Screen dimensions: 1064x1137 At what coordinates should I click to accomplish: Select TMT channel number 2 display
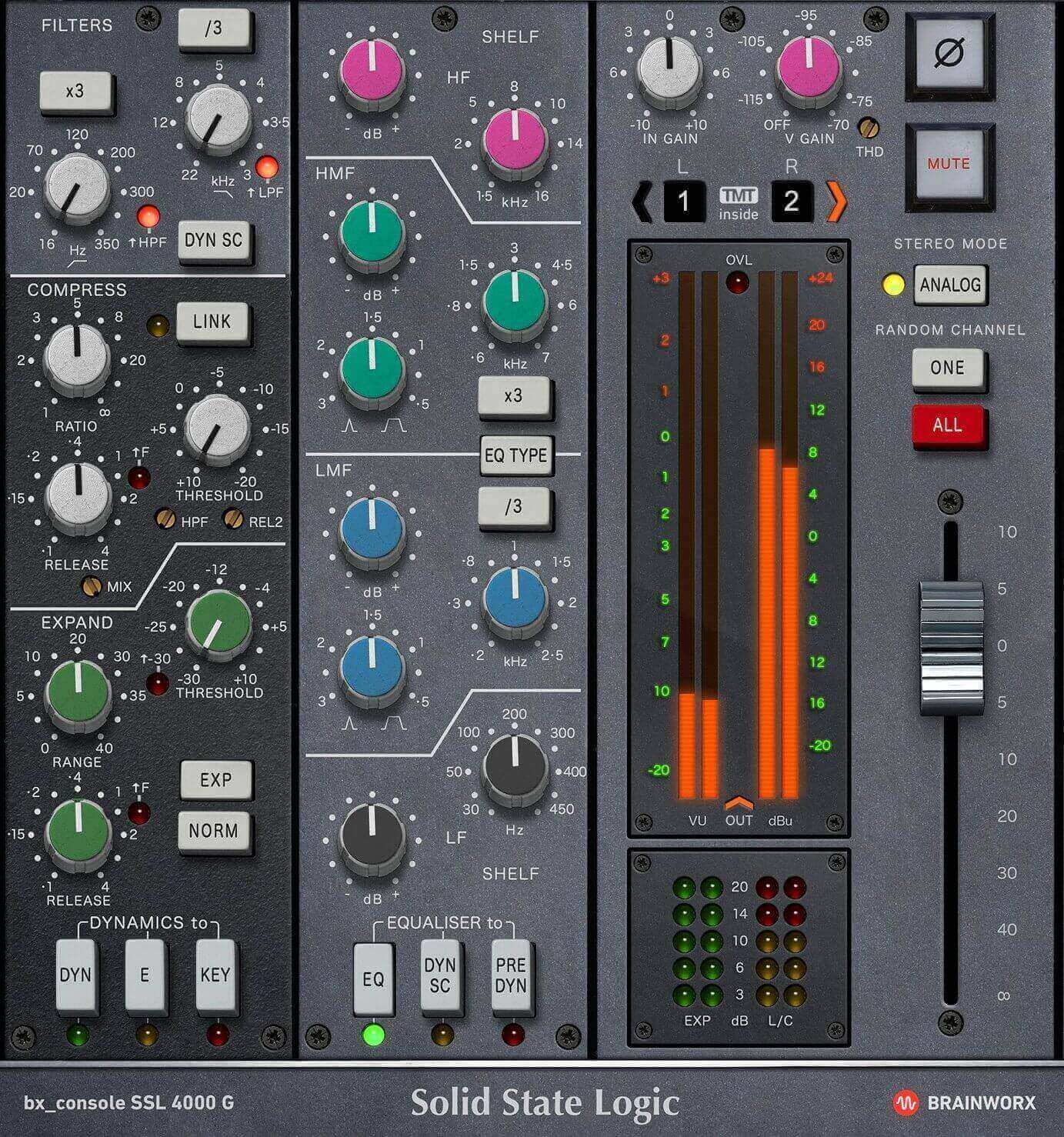point(792,202)
